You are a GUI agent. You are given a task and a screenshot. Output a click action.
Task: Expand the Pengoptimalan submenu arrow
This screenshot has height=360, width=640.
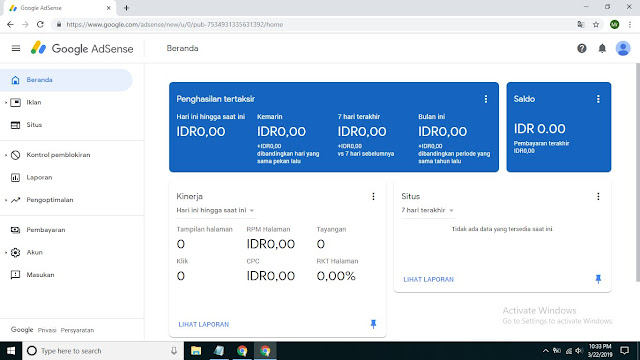coord(6,200)
